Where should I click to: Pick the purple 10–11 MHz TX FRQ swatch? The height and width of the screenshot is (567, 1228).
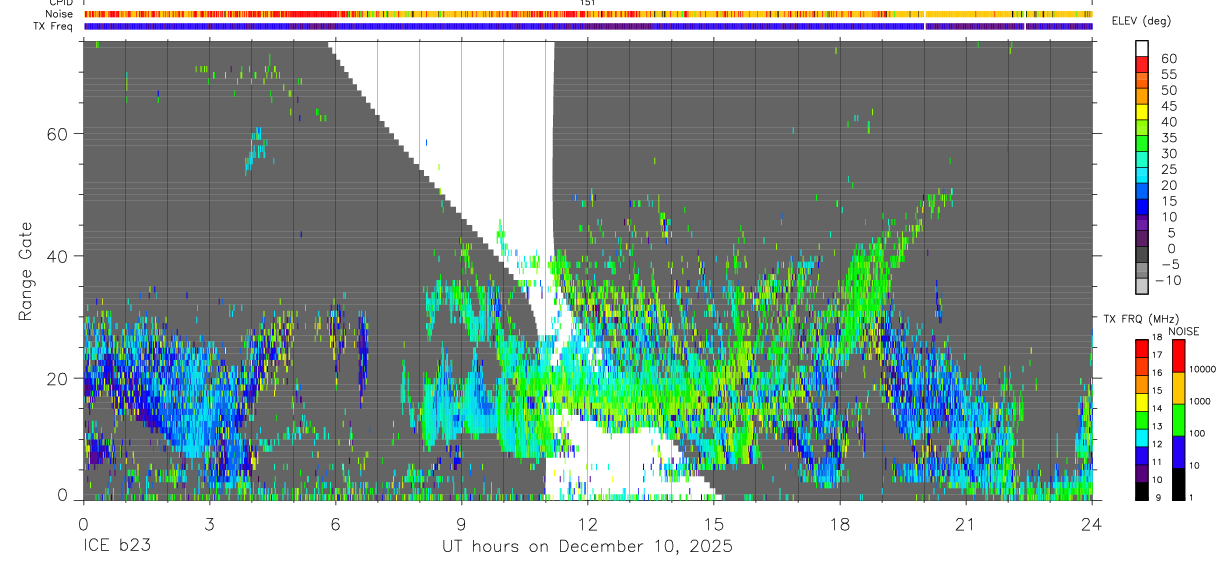click(1142, 472)
